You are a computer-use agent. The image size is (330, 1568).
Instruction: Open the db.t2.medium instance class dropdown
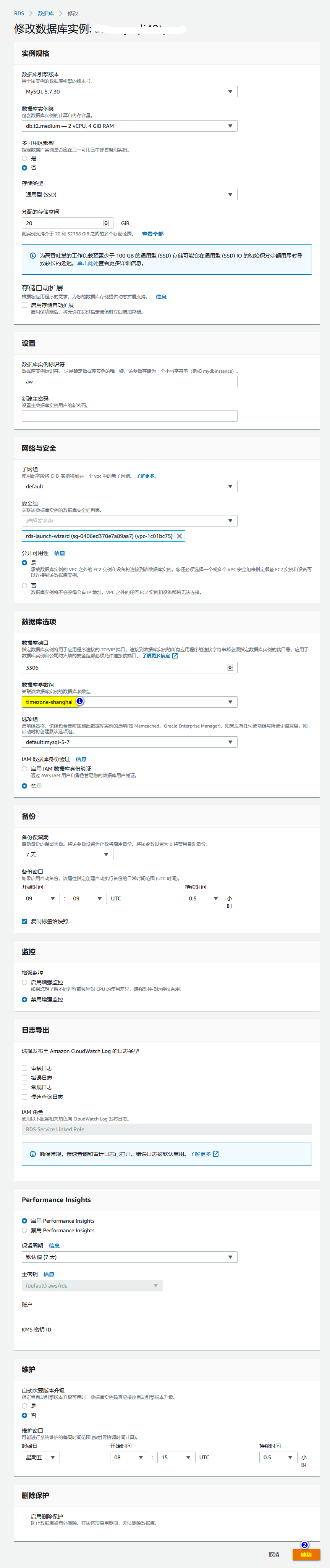tap(130, 126)
